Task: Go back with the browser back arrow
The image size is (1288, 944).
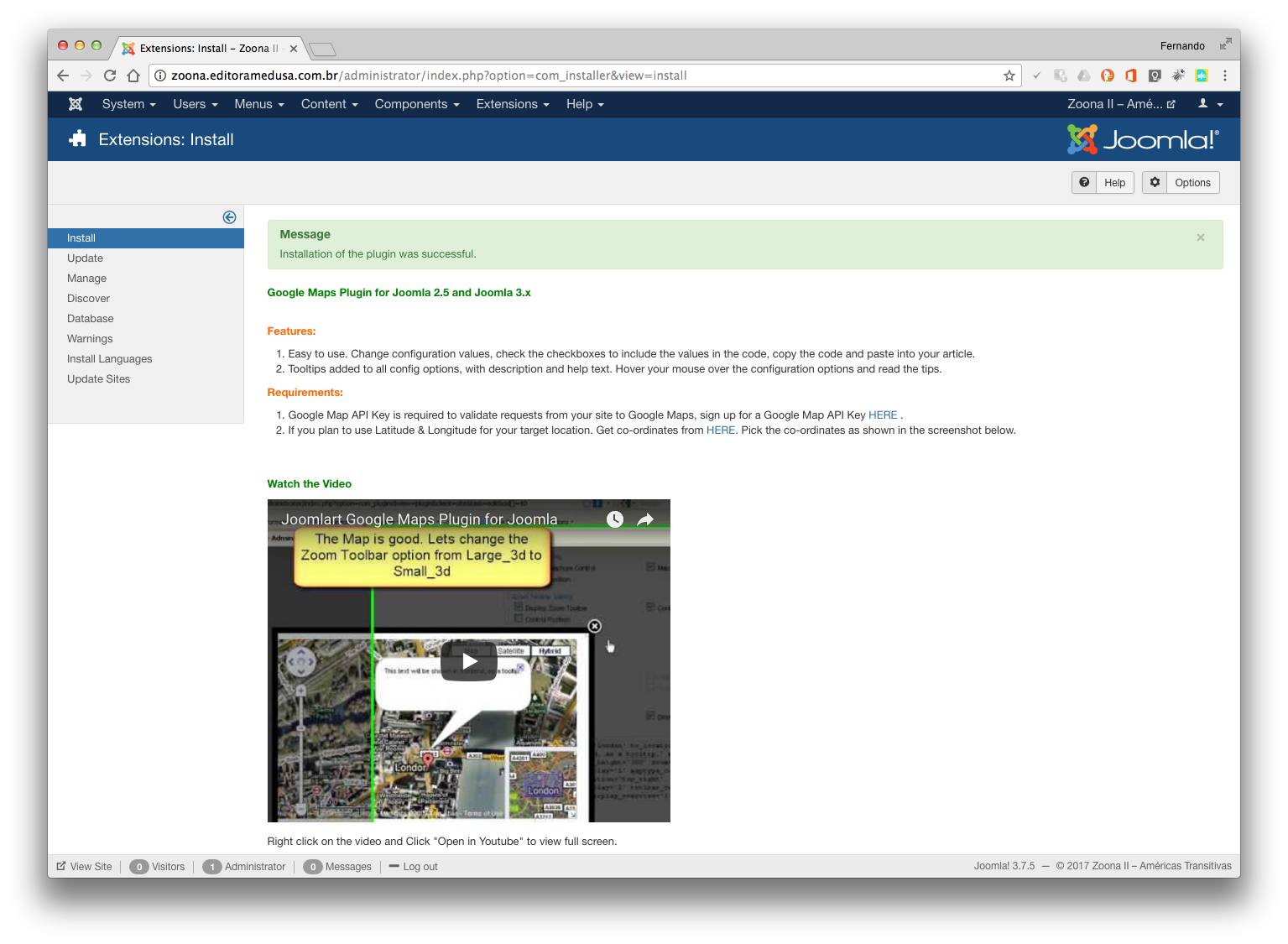Action: coord(63,76)
